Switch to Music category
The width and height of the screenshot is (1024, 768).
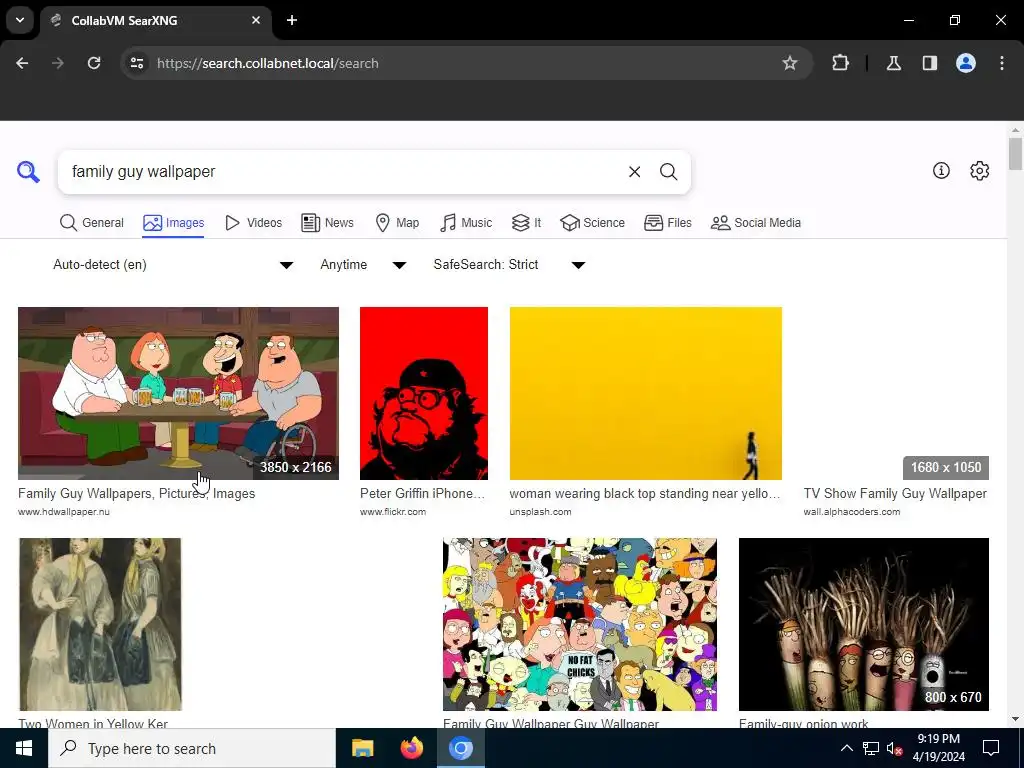click(x=466, y=223)
